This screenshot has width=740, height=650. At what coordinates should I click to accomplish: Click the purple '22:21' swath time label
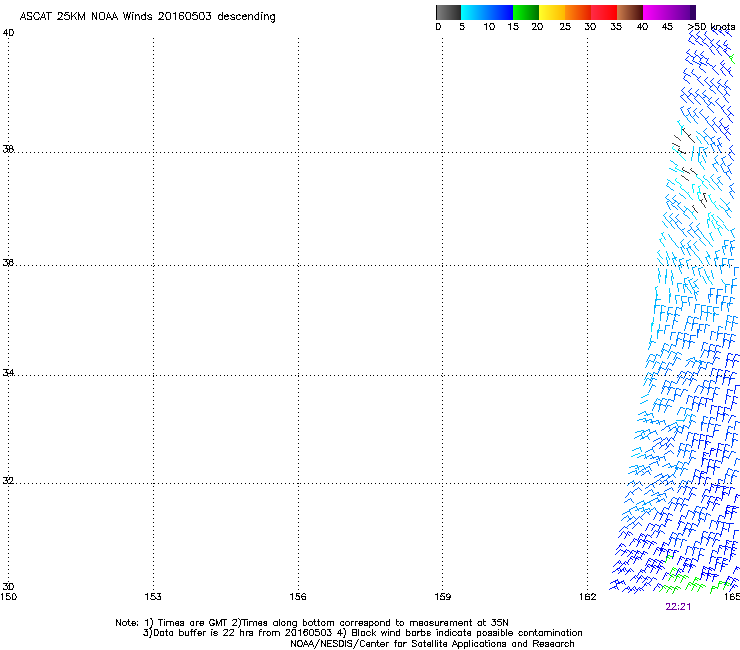(x=678, y=607)
